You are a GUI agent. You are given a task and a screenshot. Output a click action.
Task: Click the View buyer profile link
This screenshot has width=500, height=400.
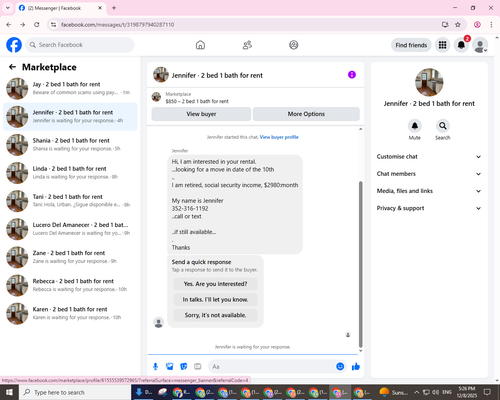point(279,137)
